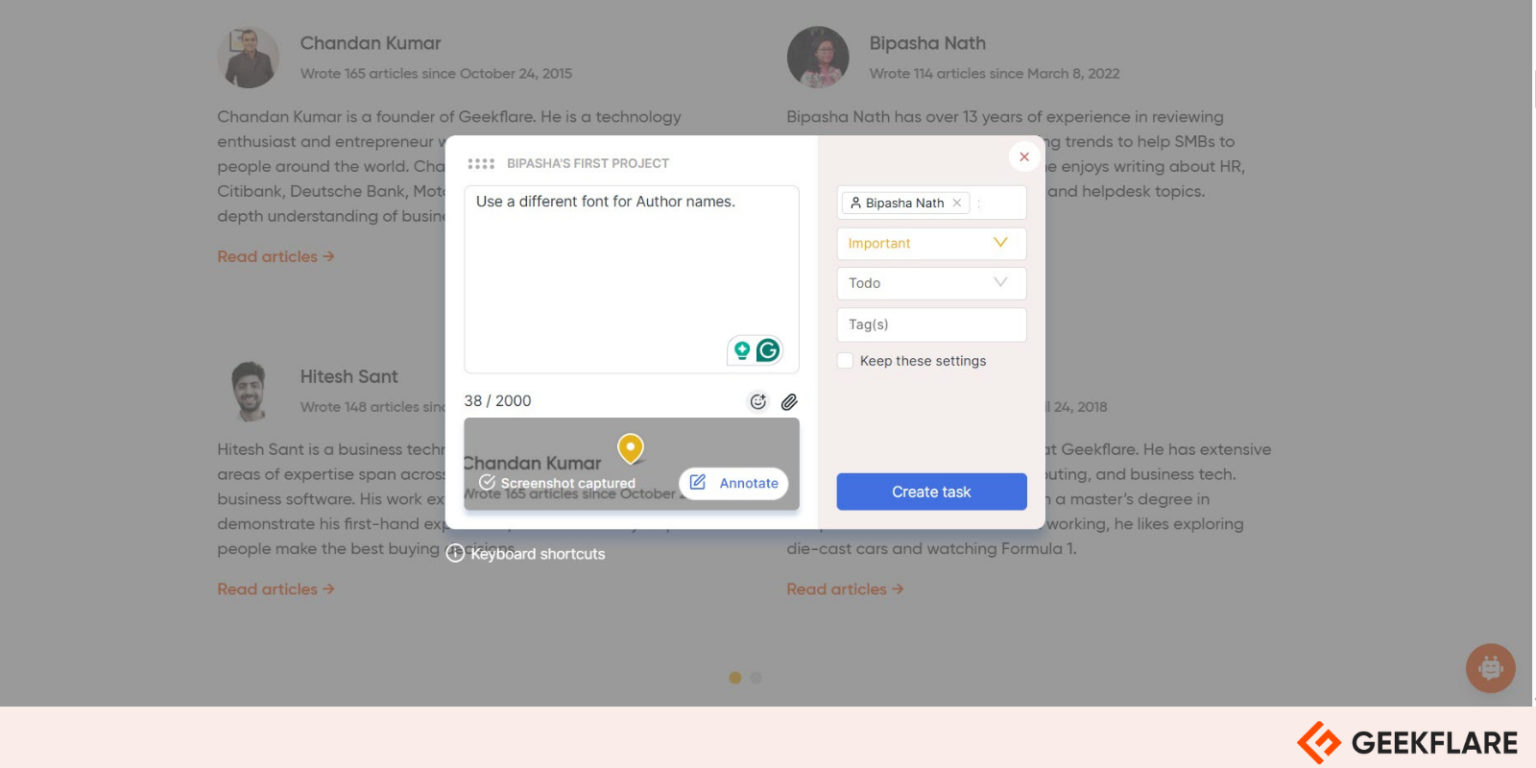Expand the Important priority dropdown
The image size is (1536, 768).
[999, 242]
